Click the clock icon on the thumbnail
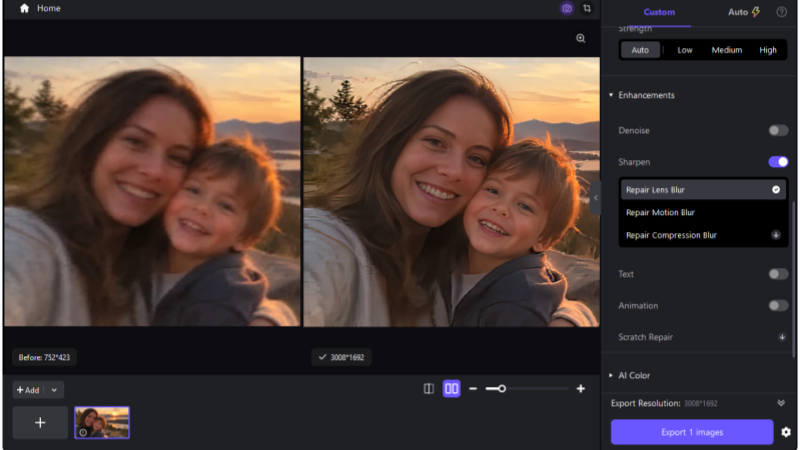The image size is (800, 450). point(83,432)
